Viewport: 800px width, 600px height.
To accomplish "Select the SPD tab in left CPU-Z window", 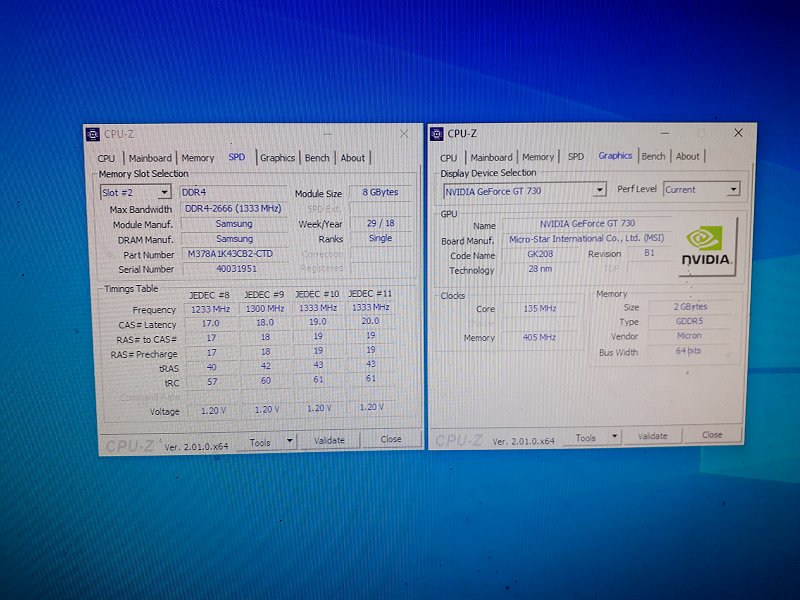I will [236, 157].
